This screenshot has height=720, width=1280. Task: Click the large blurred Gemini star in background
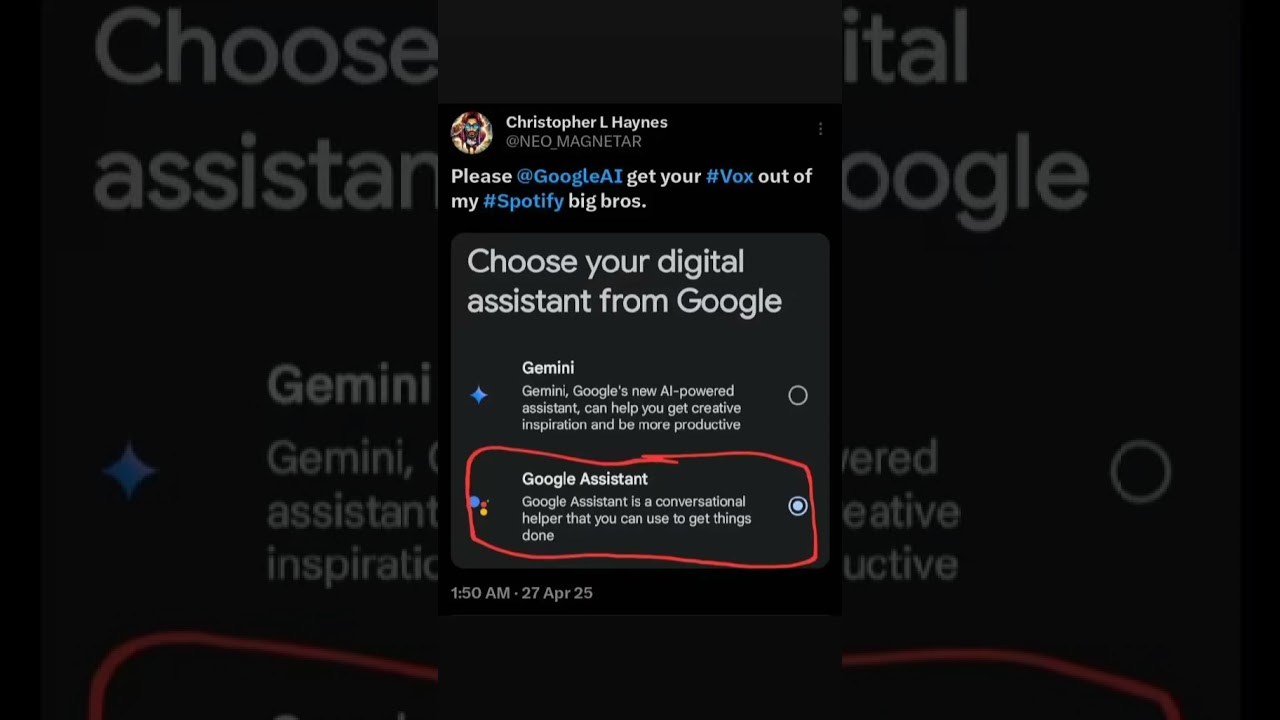pyautogui.click(x=130, y=472)
